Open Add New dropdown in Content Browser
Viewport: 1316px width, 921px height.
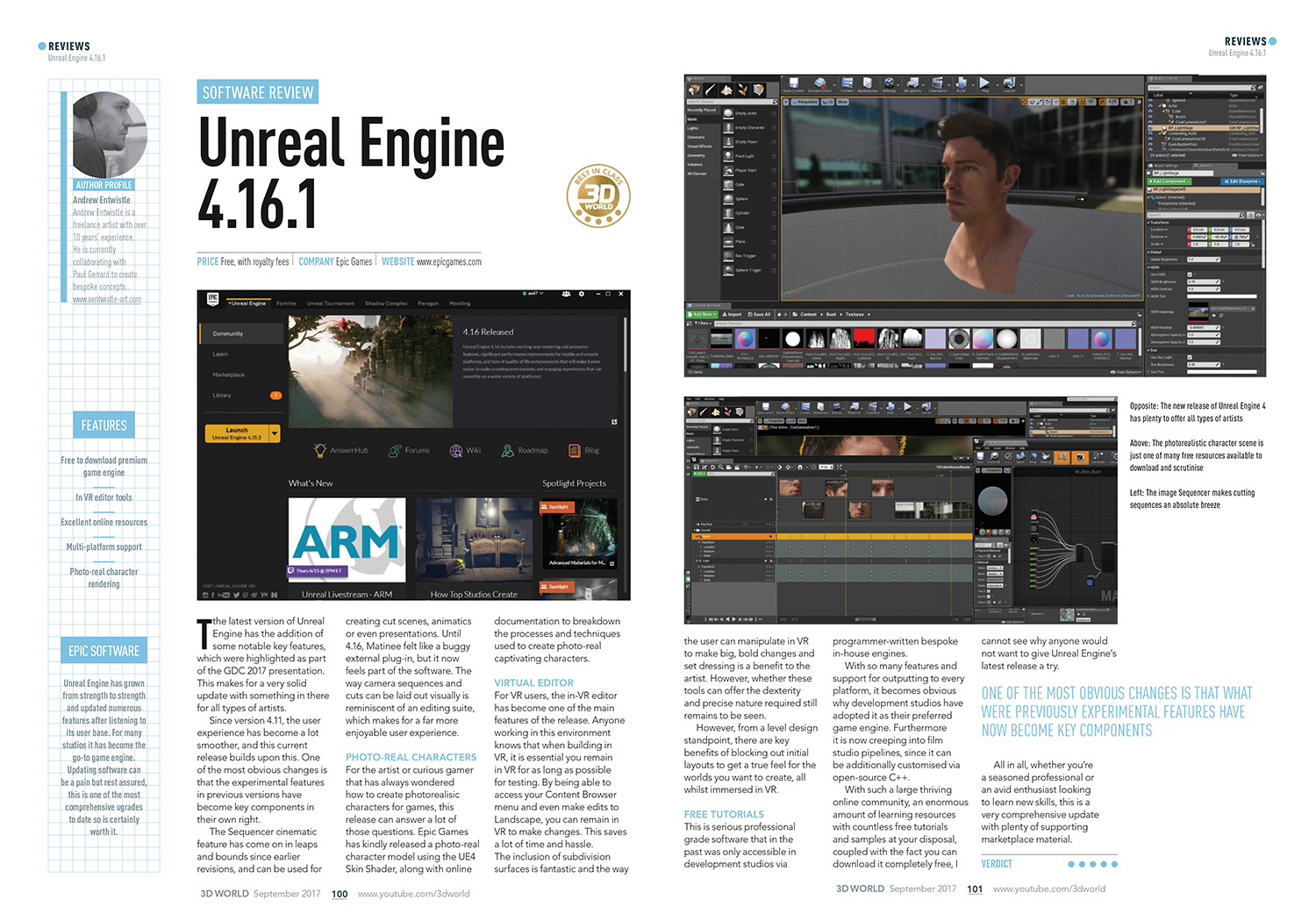tap(702, 315)
